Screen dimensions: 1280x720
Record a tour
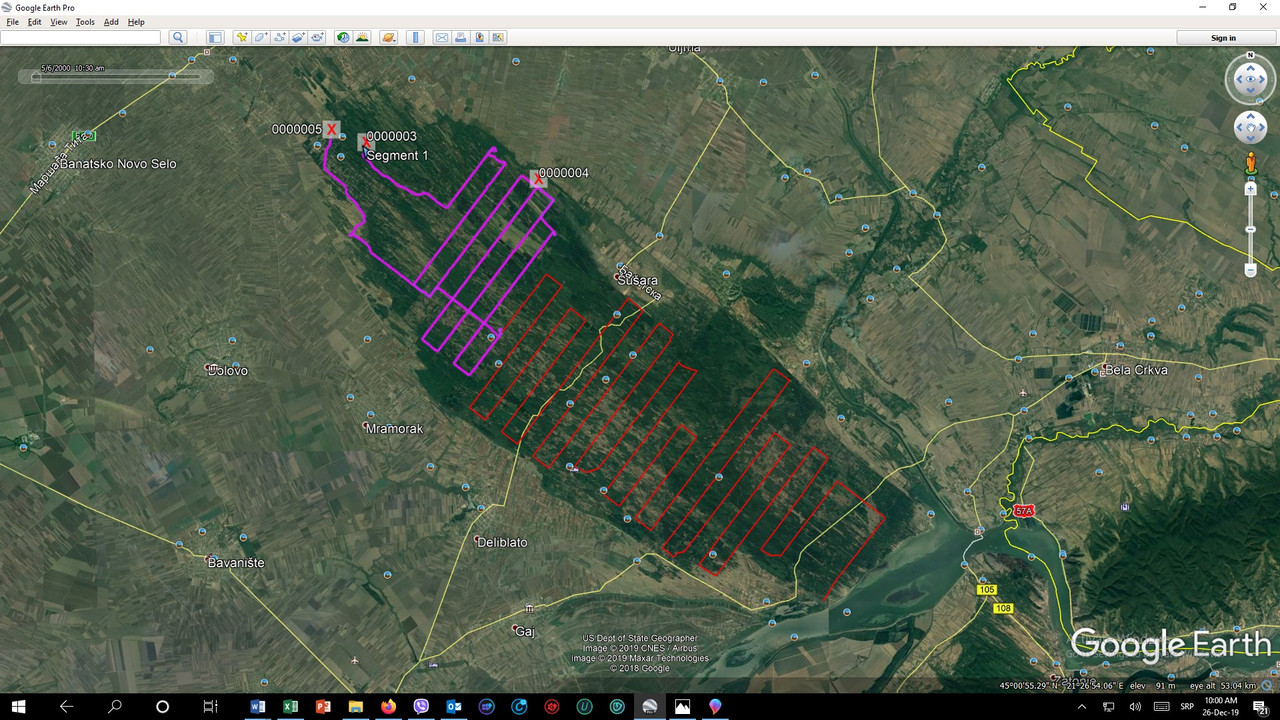317,37
